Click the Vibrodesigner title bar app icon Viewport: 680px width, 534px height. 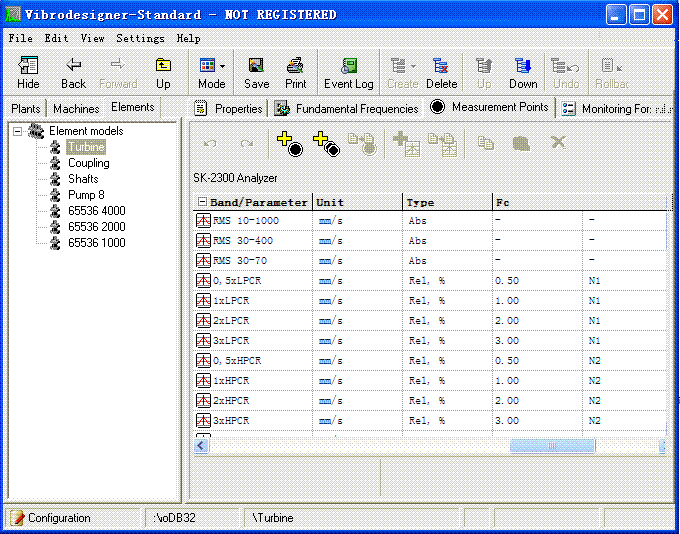click(x=13, y=15)
